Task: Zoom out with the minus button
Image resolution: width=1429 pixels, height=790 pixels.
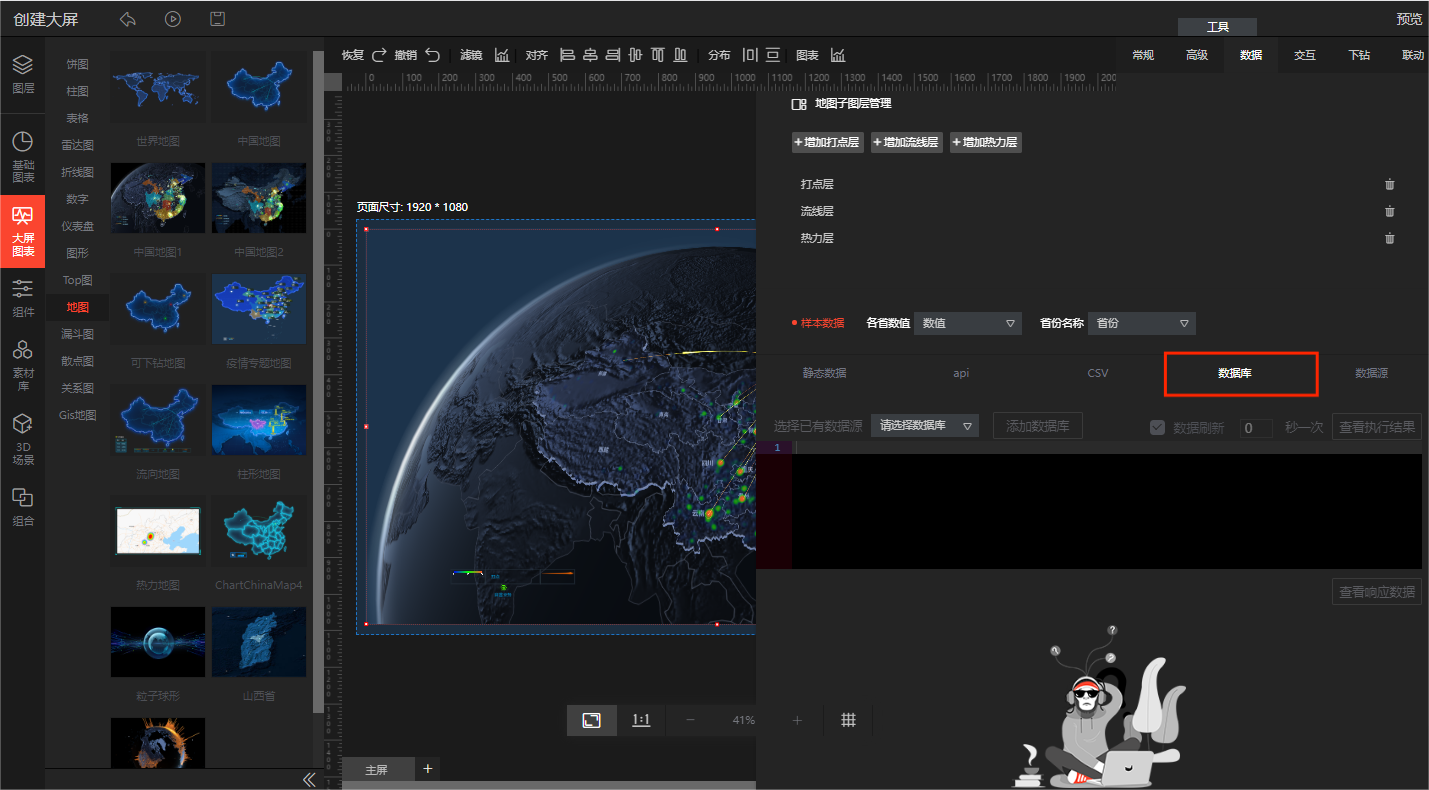Action: pos(690,720)
